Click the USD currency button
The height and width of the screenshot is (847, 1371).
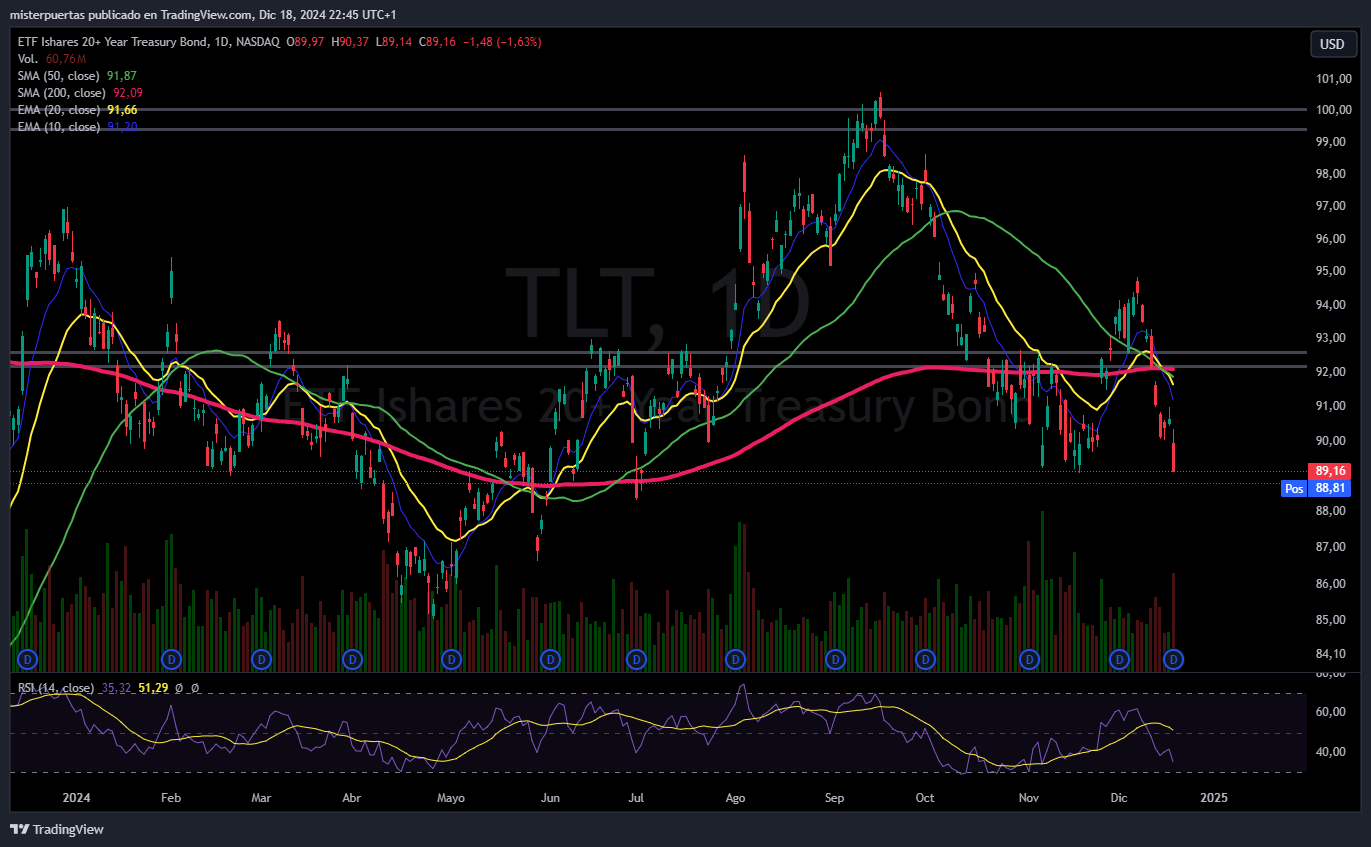(x=1333, y=44)
